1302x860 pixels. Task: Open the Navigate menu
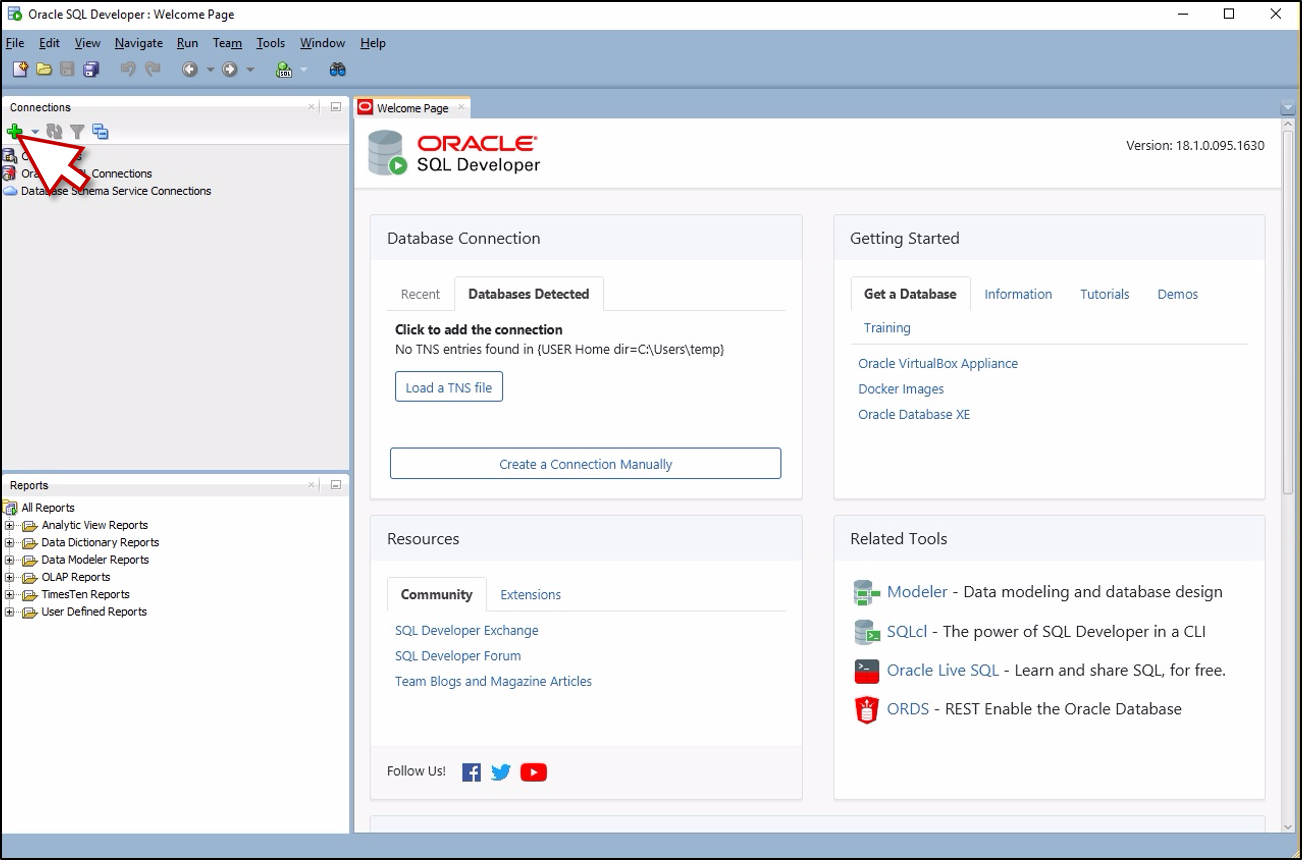click(139, 43)
